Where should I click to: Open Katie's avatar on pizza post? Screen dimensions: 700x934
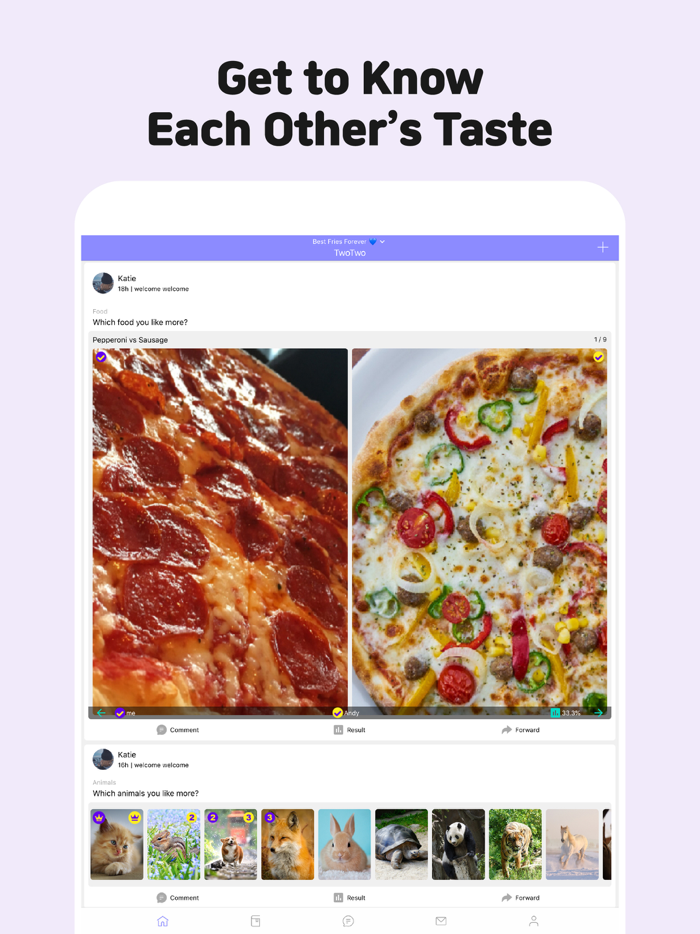(103, 283)
